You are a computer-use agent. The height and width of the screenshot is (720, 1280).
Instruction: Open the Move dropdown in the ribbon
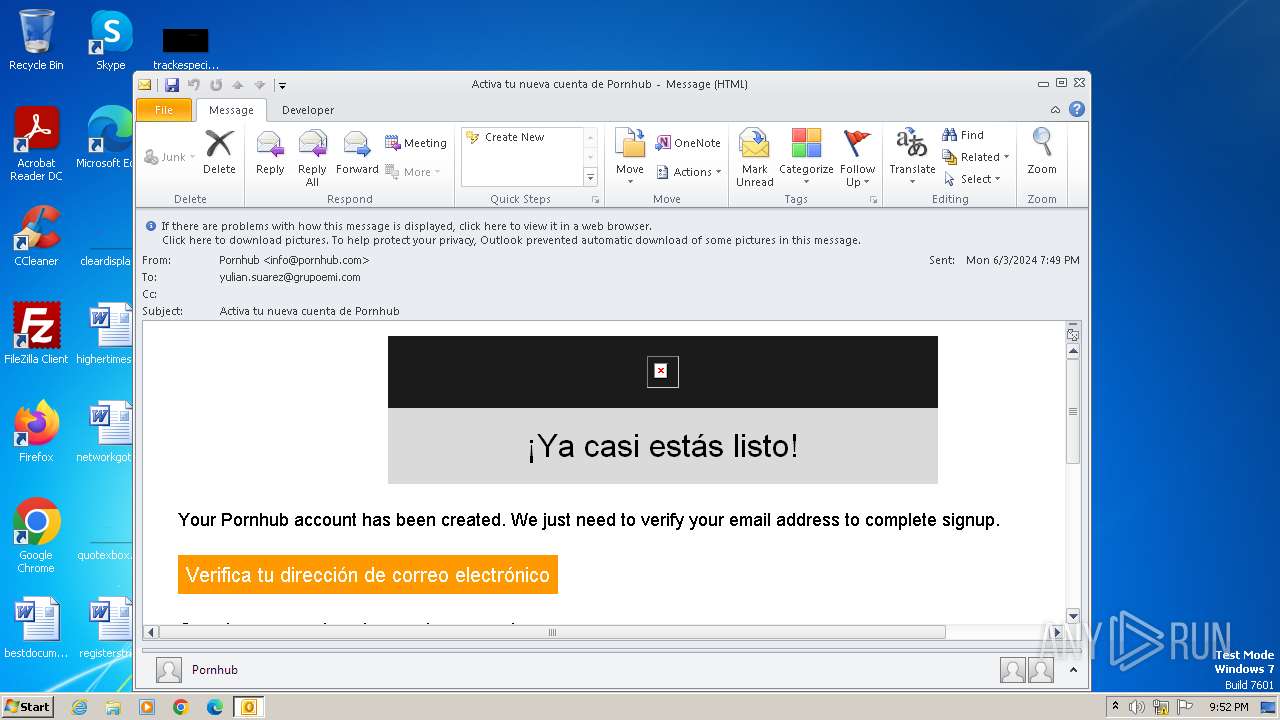(630, 158)
